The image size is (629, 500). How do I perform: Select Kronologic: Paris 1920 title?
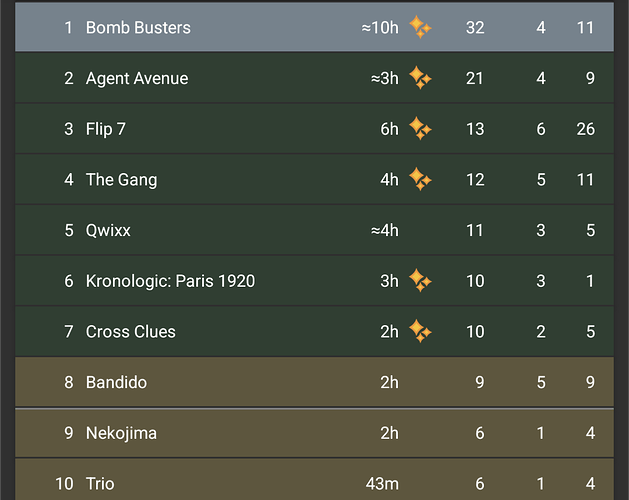click(x=170, y=281)
